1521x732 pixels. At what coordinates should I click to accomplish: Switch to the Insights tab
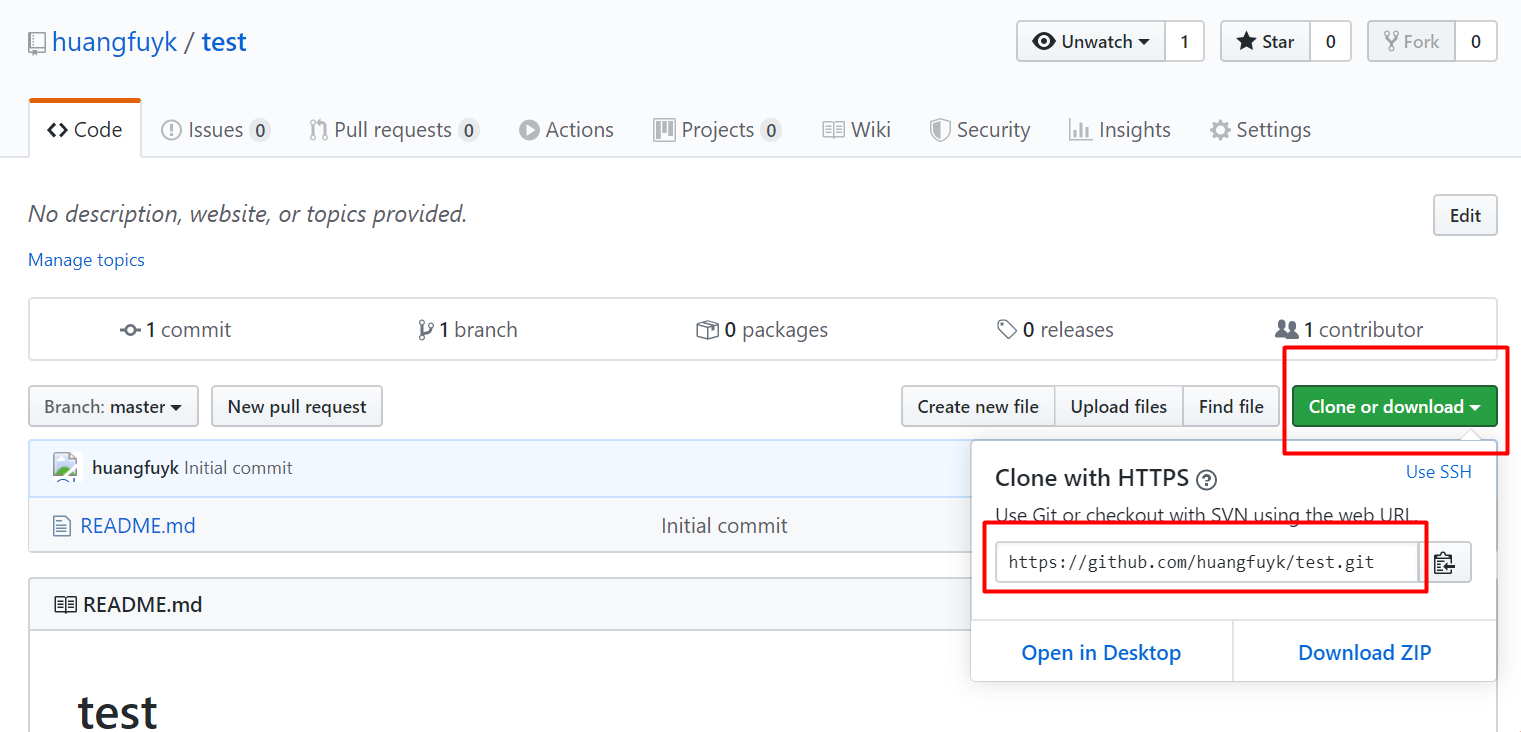pos(1119,130)
